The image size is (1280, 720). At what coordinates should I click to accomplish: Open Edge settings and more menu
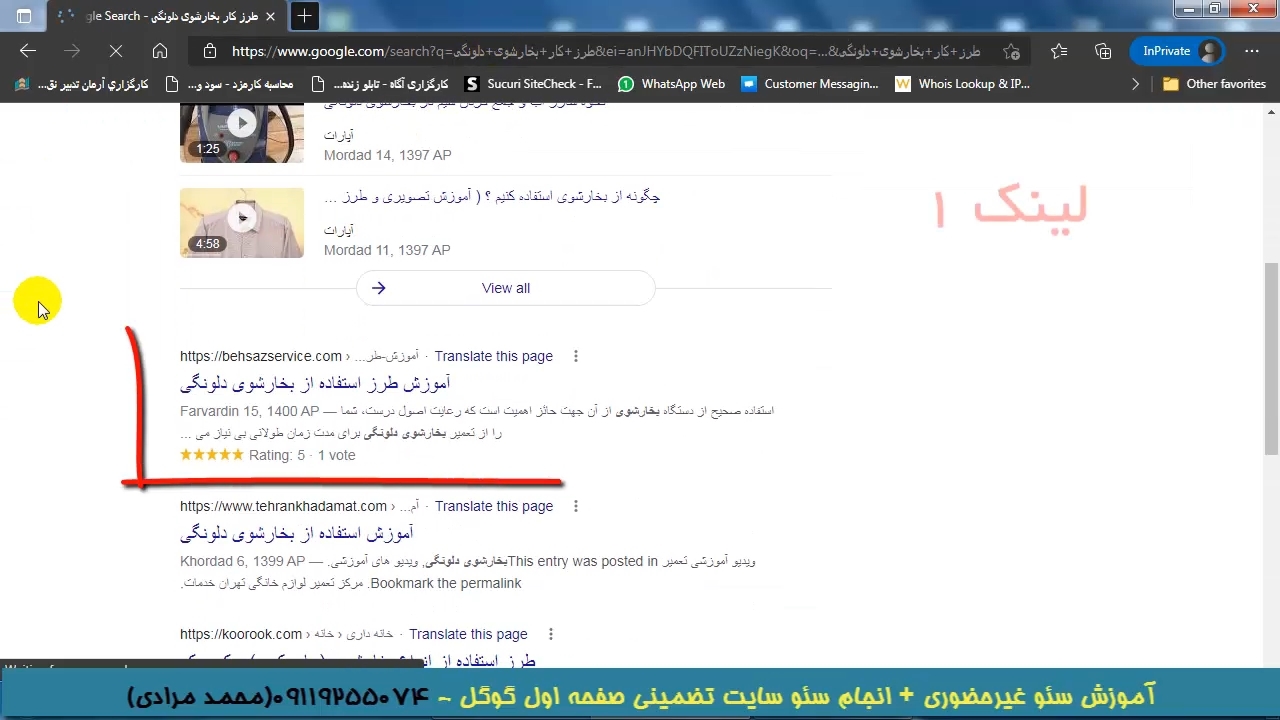click(x=1252, y=51)
